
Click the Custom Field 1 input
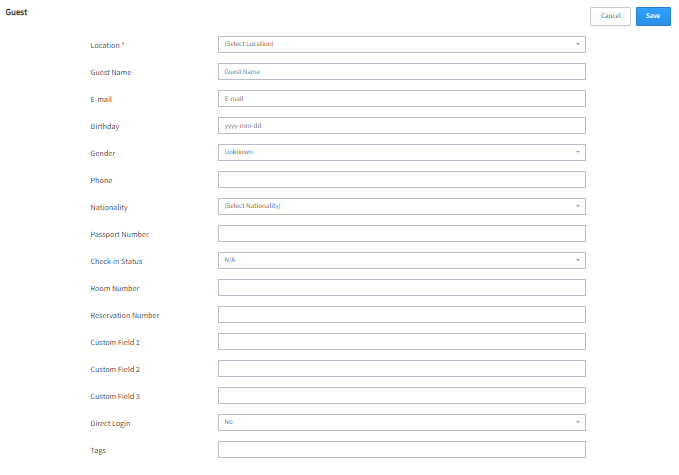point(402,342)
